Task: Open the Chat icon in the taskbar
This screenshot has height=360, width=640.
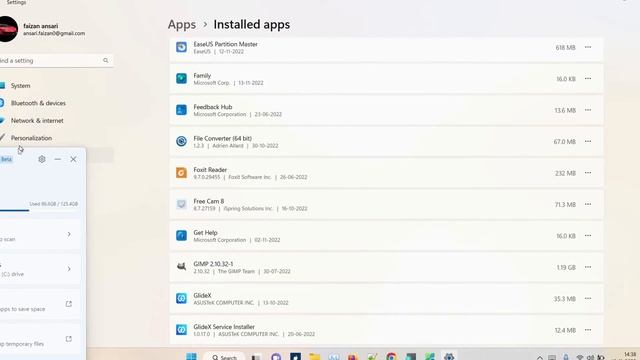Action: [276, 357]
